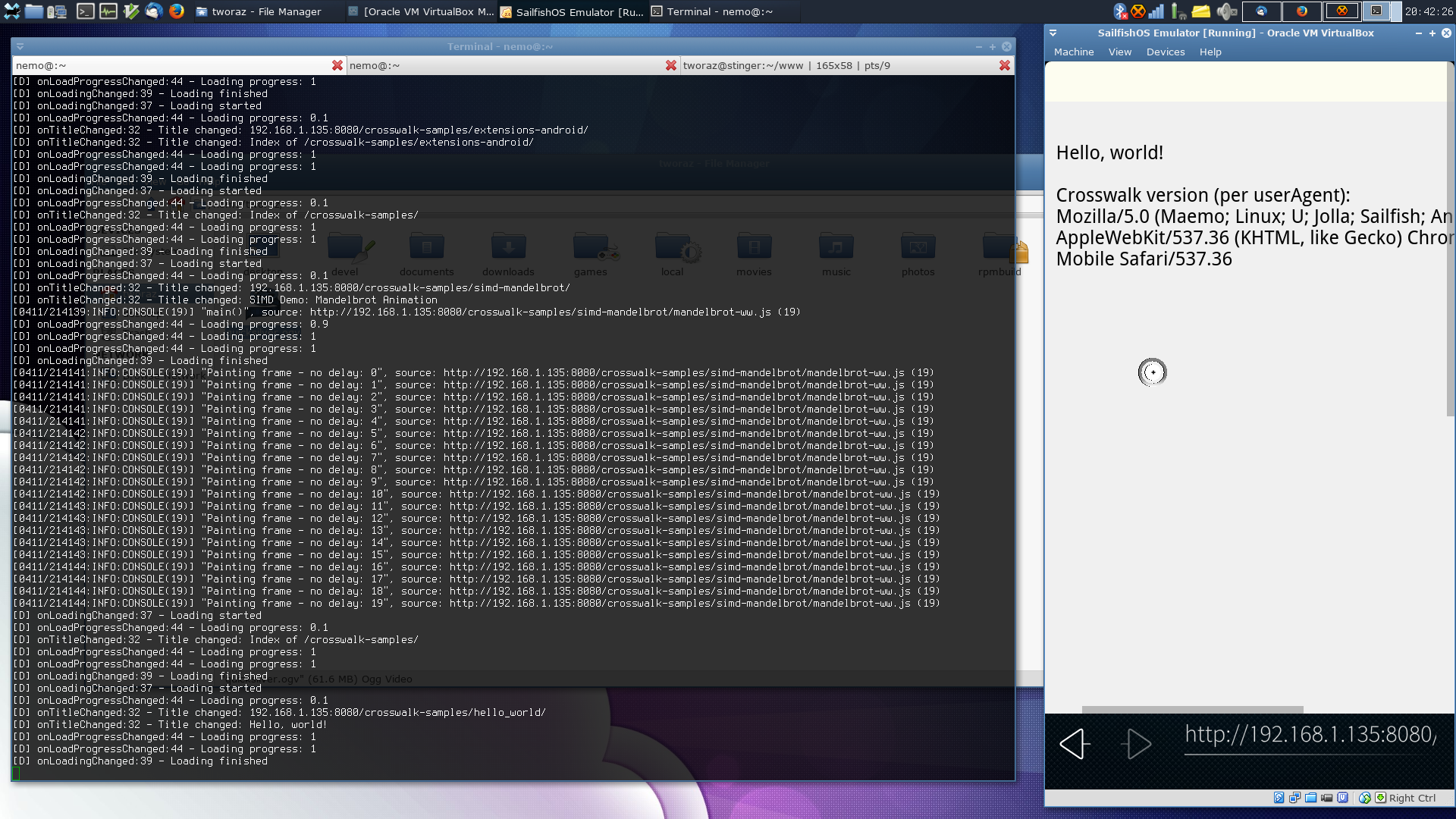
Task: Click "Title changed: Hello, world!" terminal line
Action: click(170, 725)
